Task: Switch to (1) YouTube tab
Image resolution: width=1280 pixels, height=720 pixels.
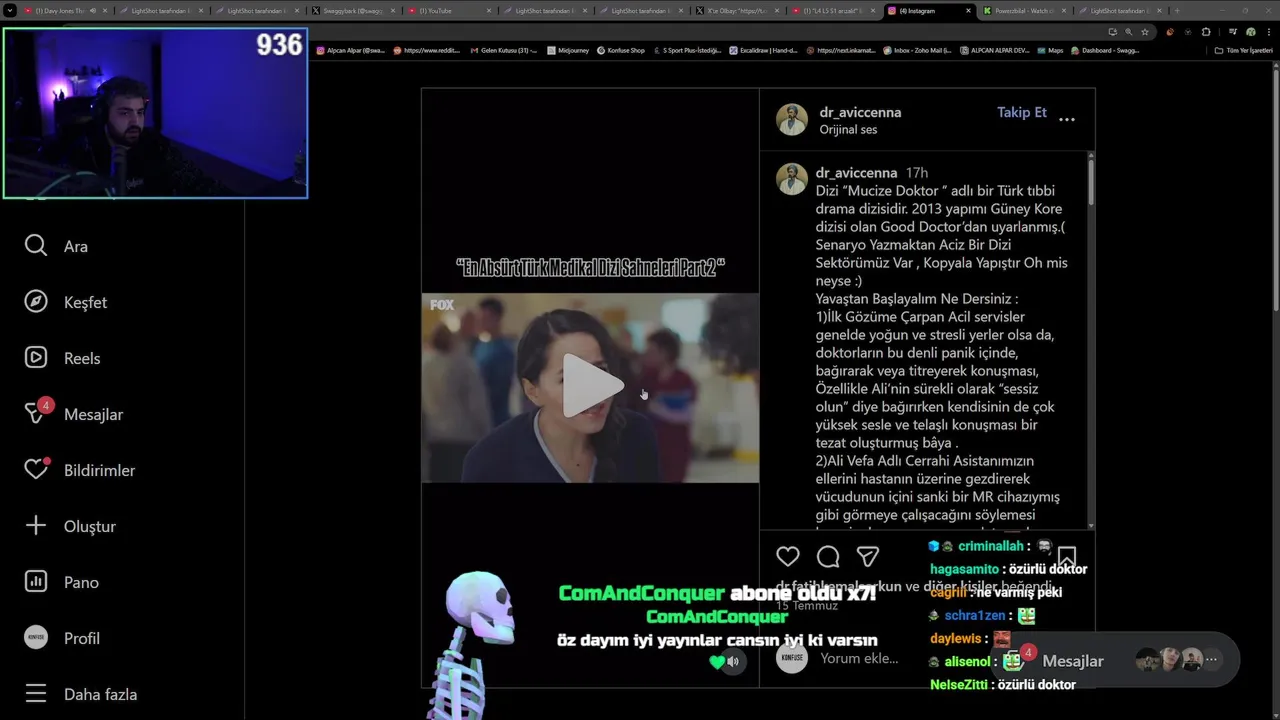Action: 448,10
